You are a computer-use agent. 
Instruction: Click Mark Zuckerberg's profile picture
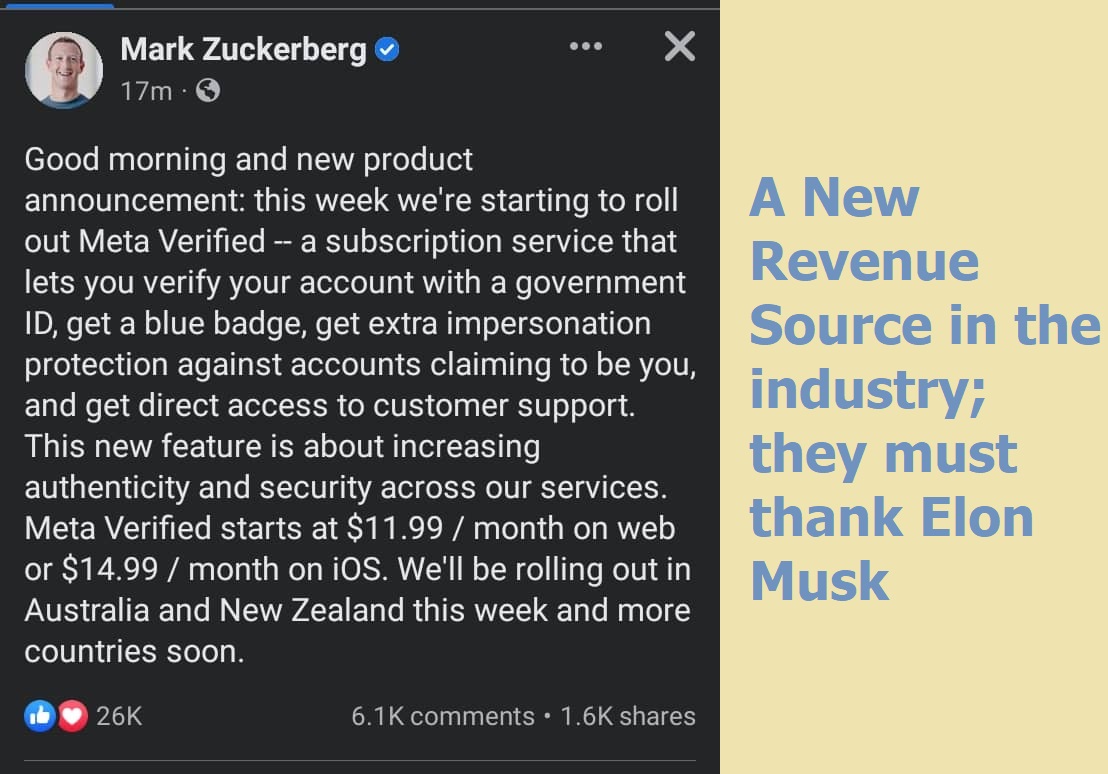click(x=64, y=70)
